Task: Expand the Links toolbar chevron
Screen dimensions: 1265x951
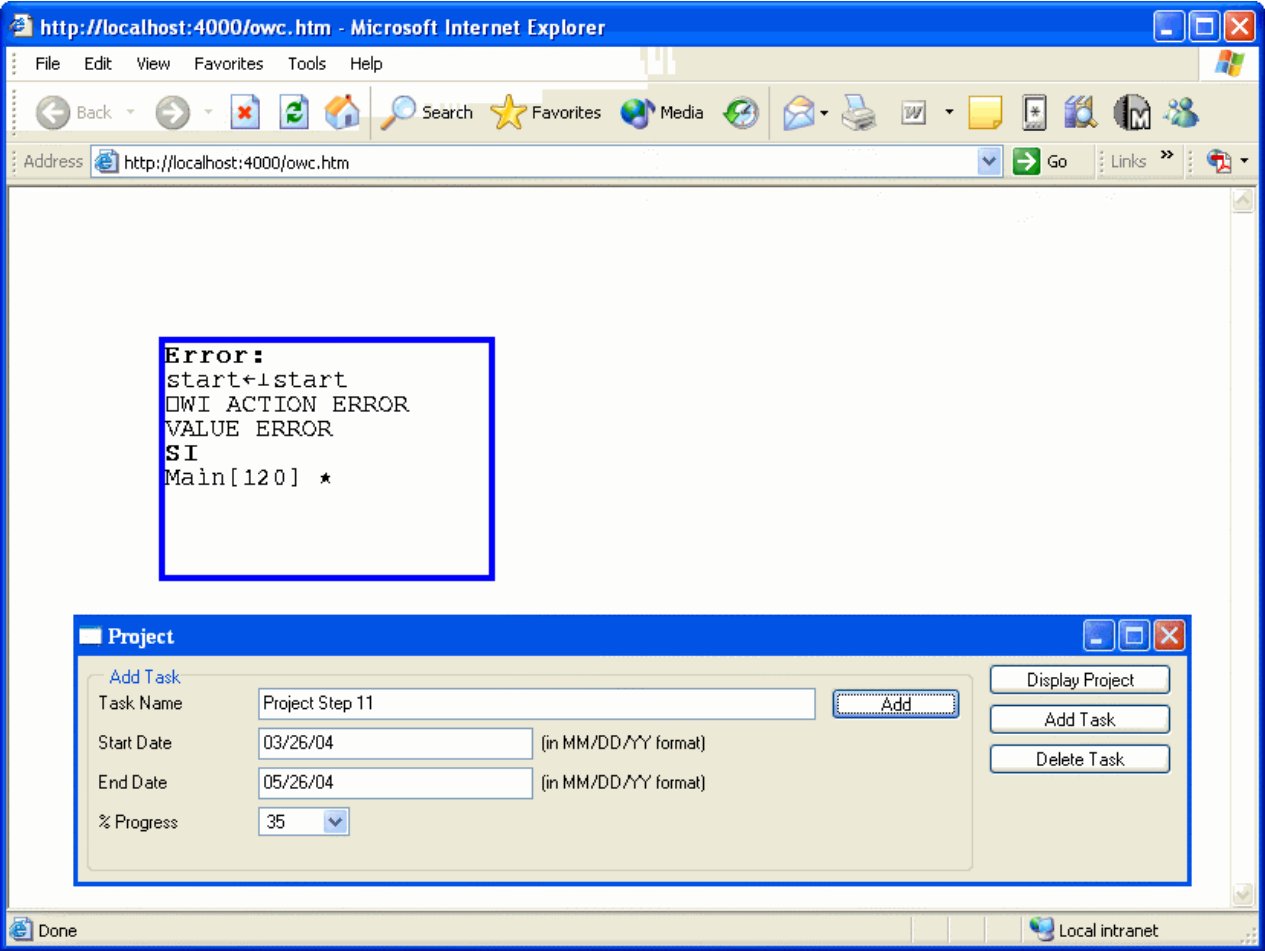Action: [1166, 155]
